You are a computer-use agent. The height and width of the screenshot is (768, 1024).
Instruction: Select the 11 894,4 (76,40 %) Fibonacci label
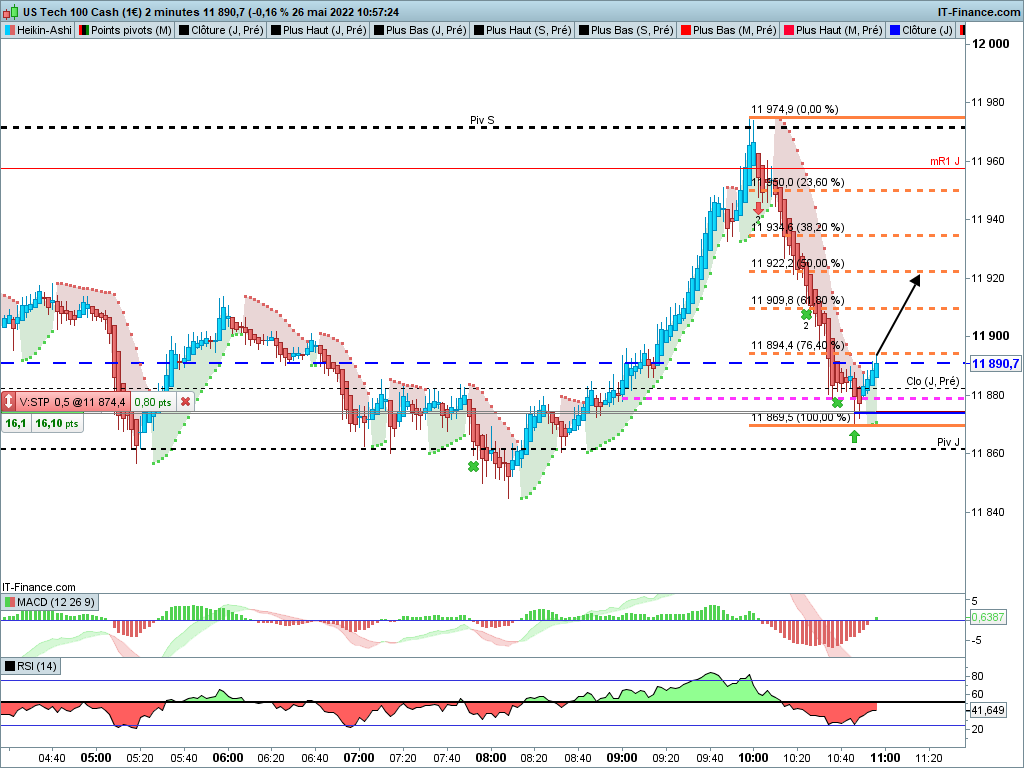tap(797, 345)
